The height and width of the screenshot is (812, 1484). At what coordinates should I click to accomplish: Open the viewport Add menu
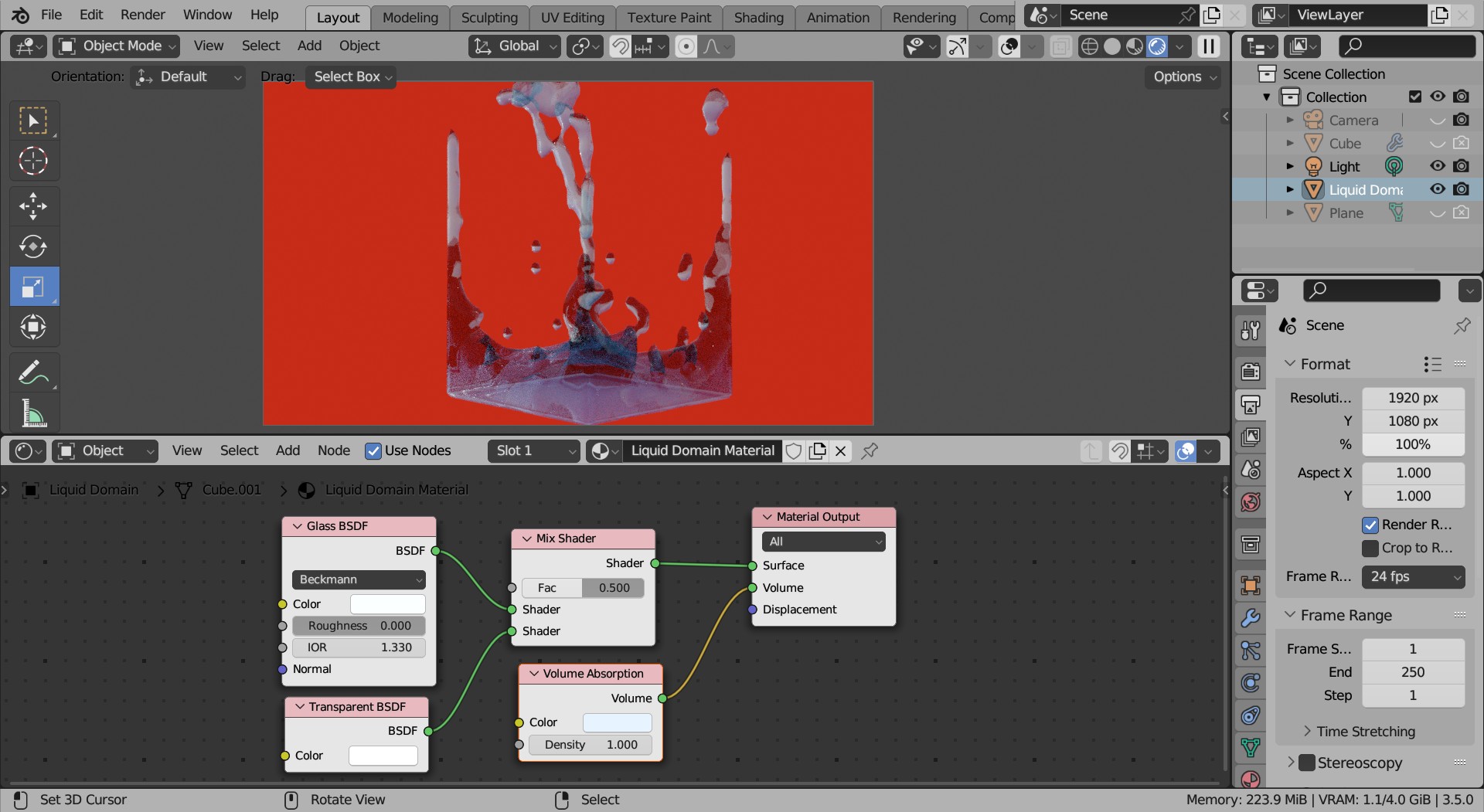[309, 46]
